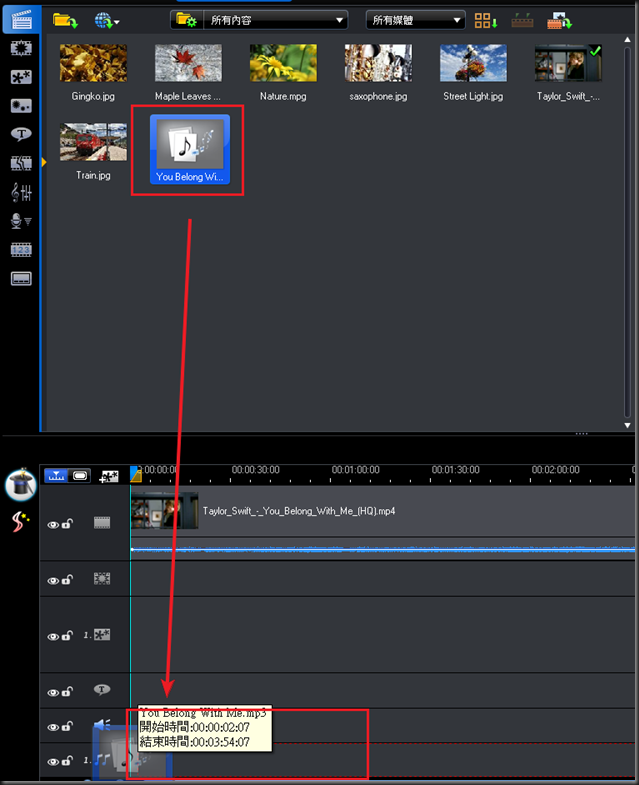639x785 pixels.
Task: Open the 所有內容 folder dropdown
Action: click(275, 21)
